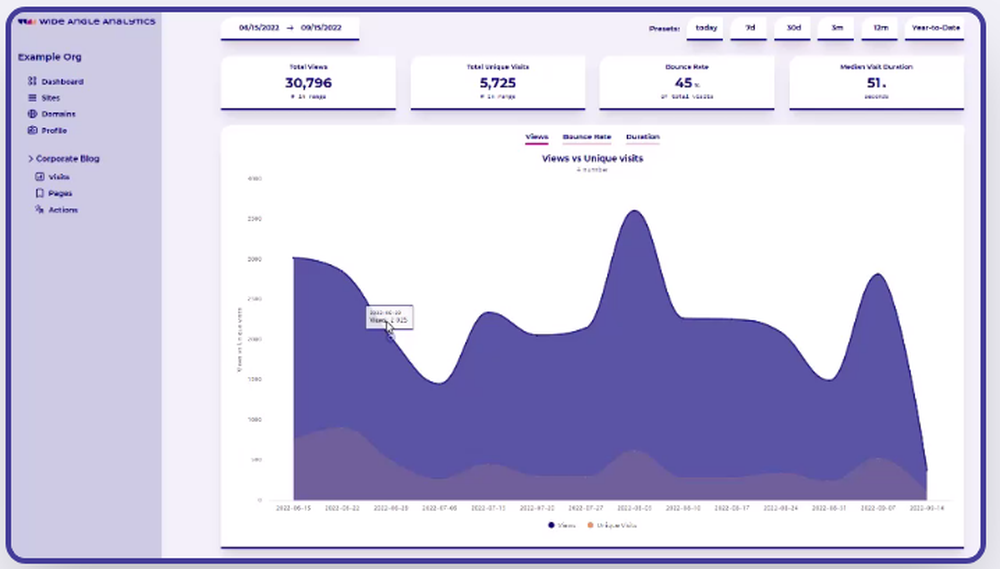This screenshot has width=1000, height=569.
Task: Go to Domains page
Action: click(58, 114)
